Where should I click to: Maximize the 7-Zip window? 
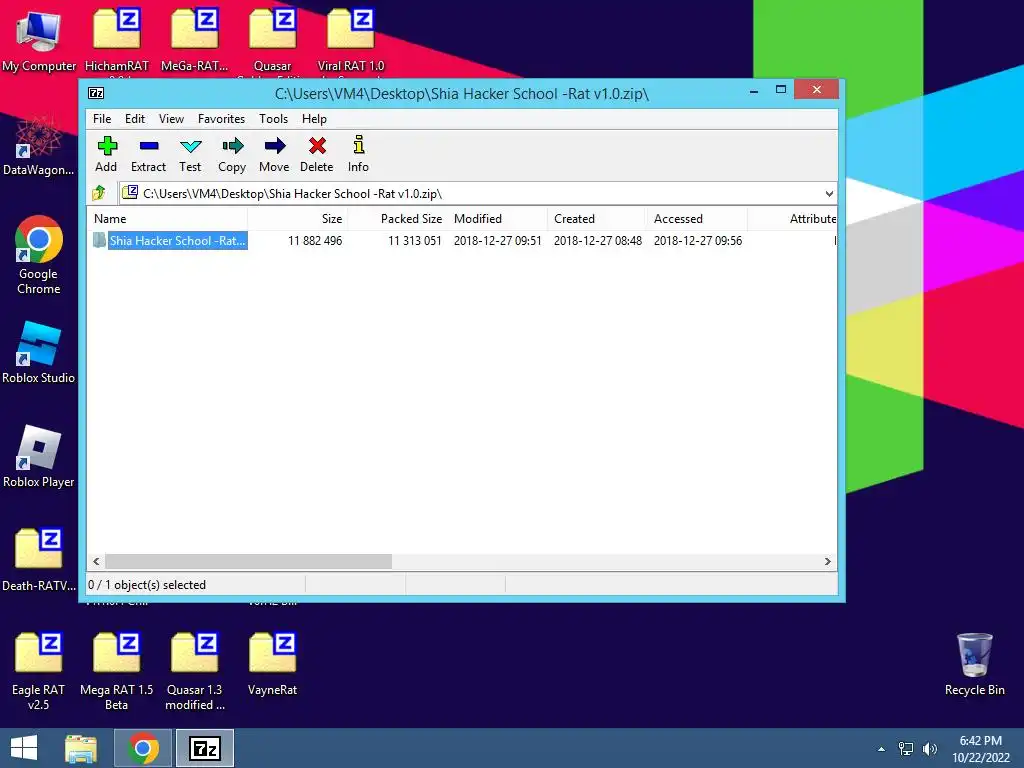click(x=780, y=89)
